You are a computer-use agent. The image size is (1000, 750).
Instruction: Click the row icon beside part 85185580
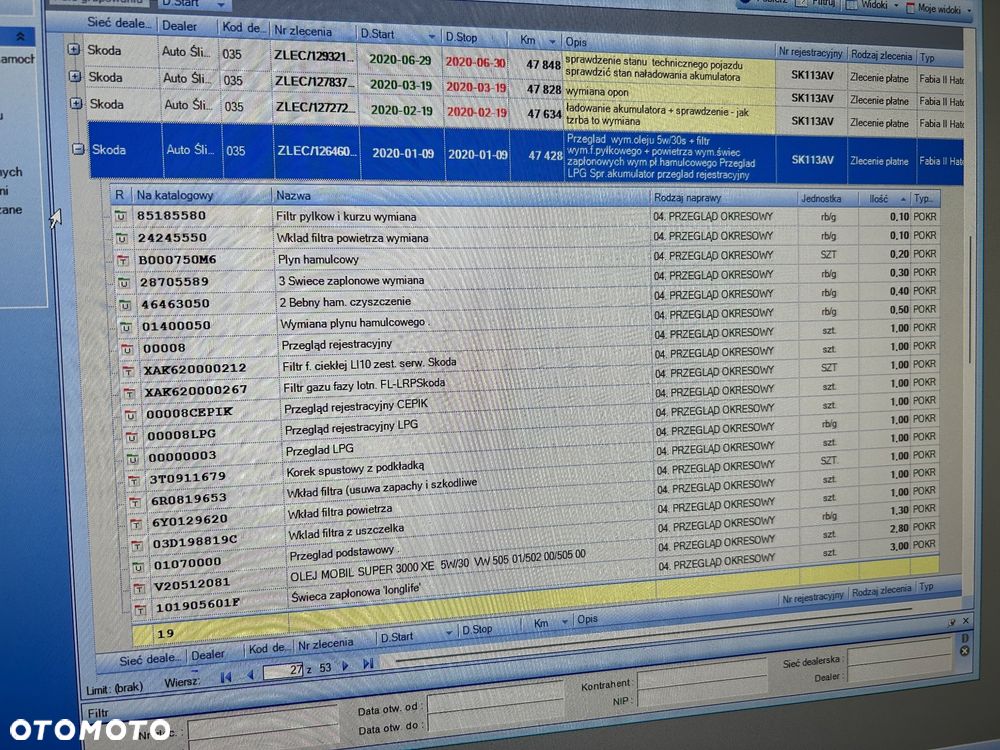point(120,216)
